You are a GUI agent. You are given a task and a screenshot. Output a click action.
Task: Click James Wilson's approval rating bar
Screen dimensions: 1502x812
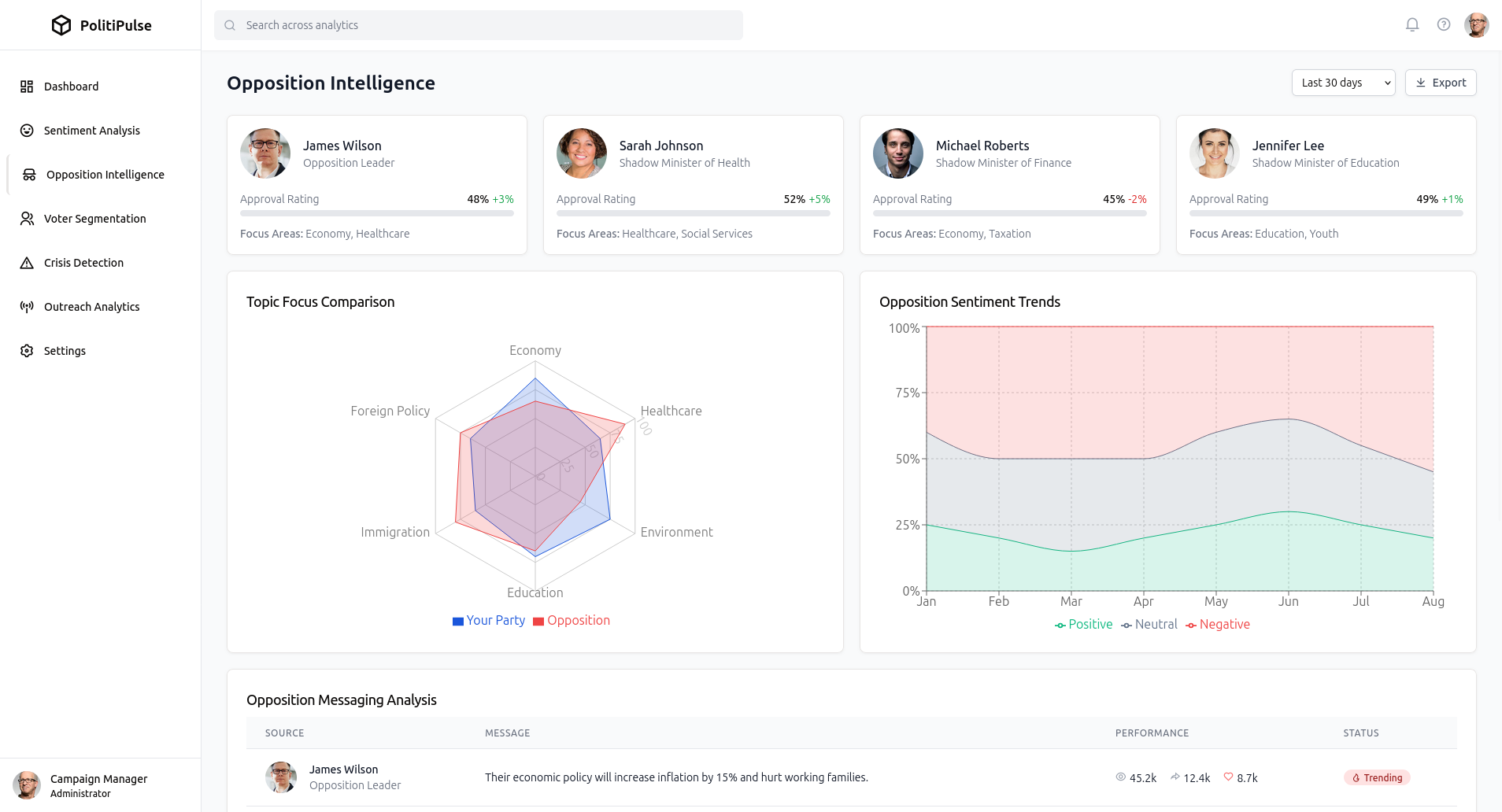pyautogui.click(x=377, y=213)
